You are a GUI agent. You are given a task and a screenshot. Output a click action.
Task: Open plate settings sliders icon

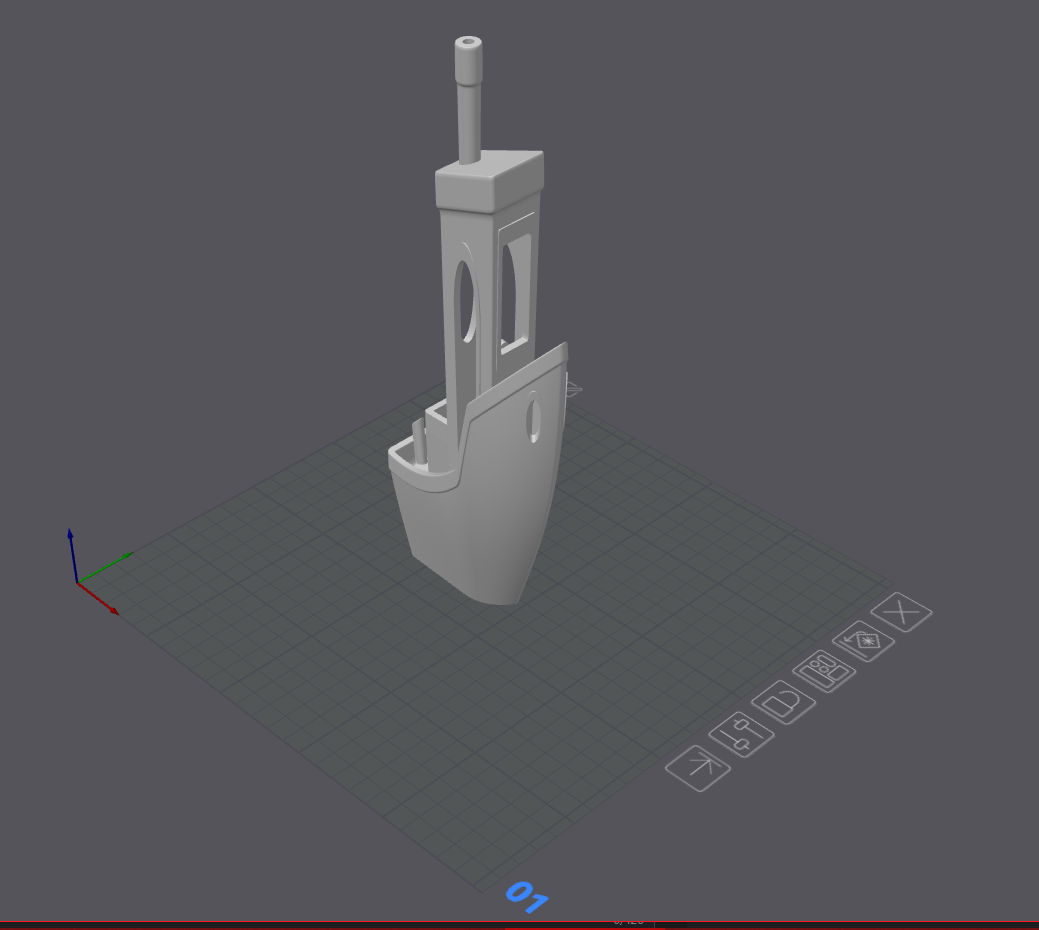(x=741, y=734)
